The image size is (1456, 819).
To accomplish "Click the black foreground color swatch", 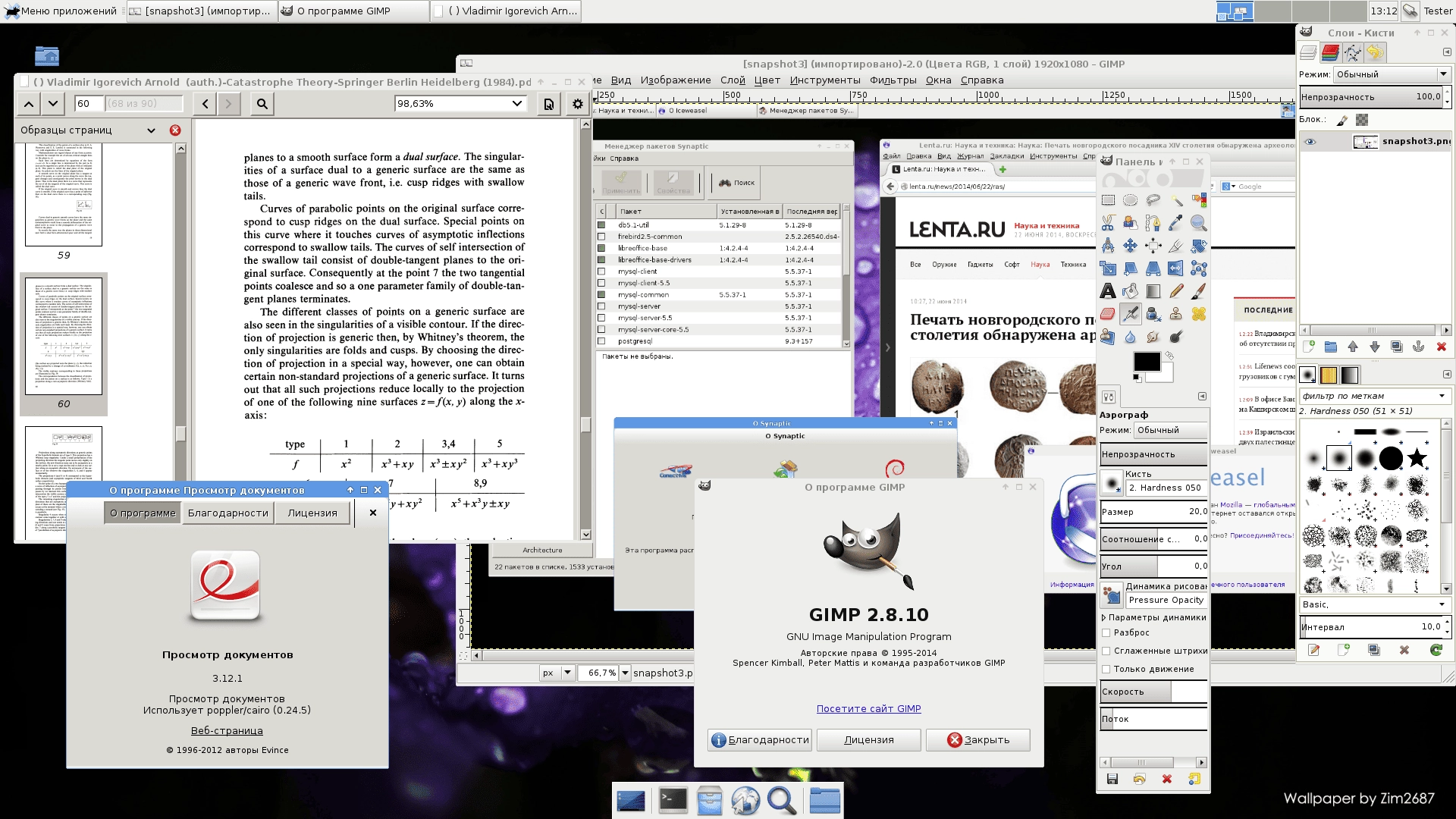I will click(1147, 362).
